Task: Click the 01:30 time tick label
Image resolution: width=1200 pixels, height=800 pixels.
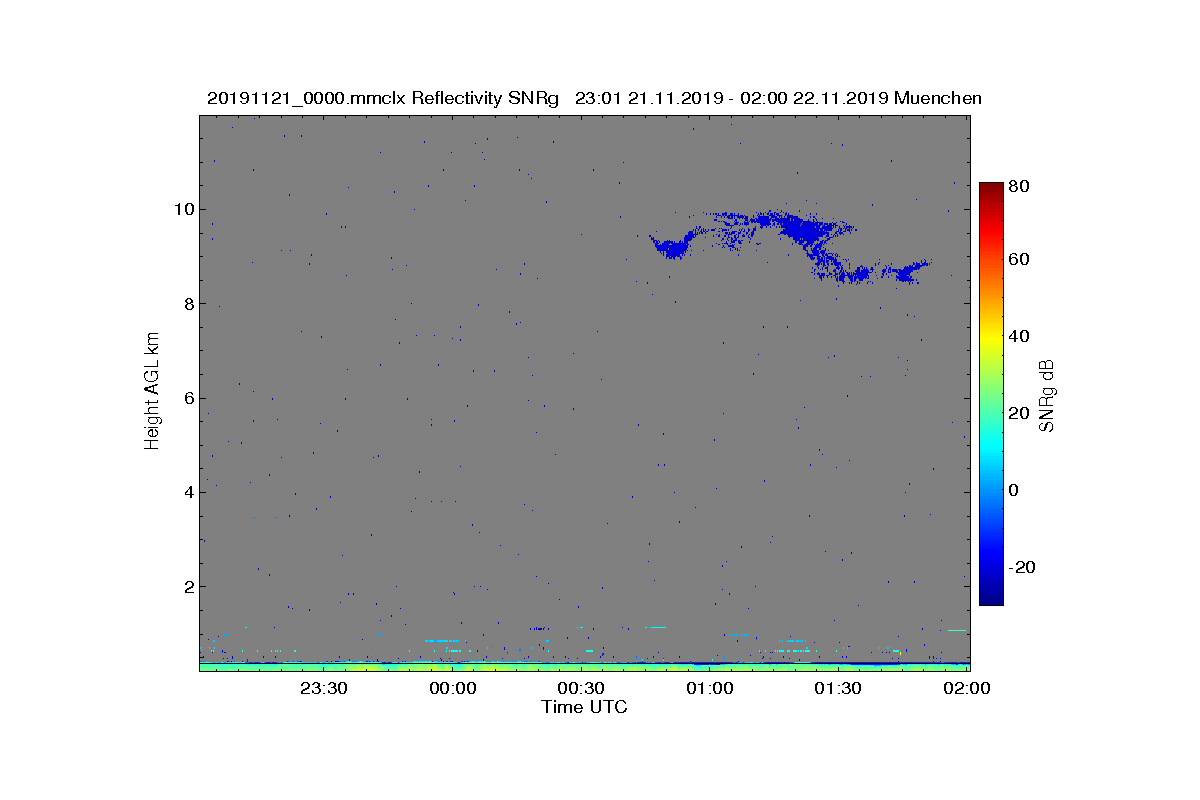Action: point(838,688)
